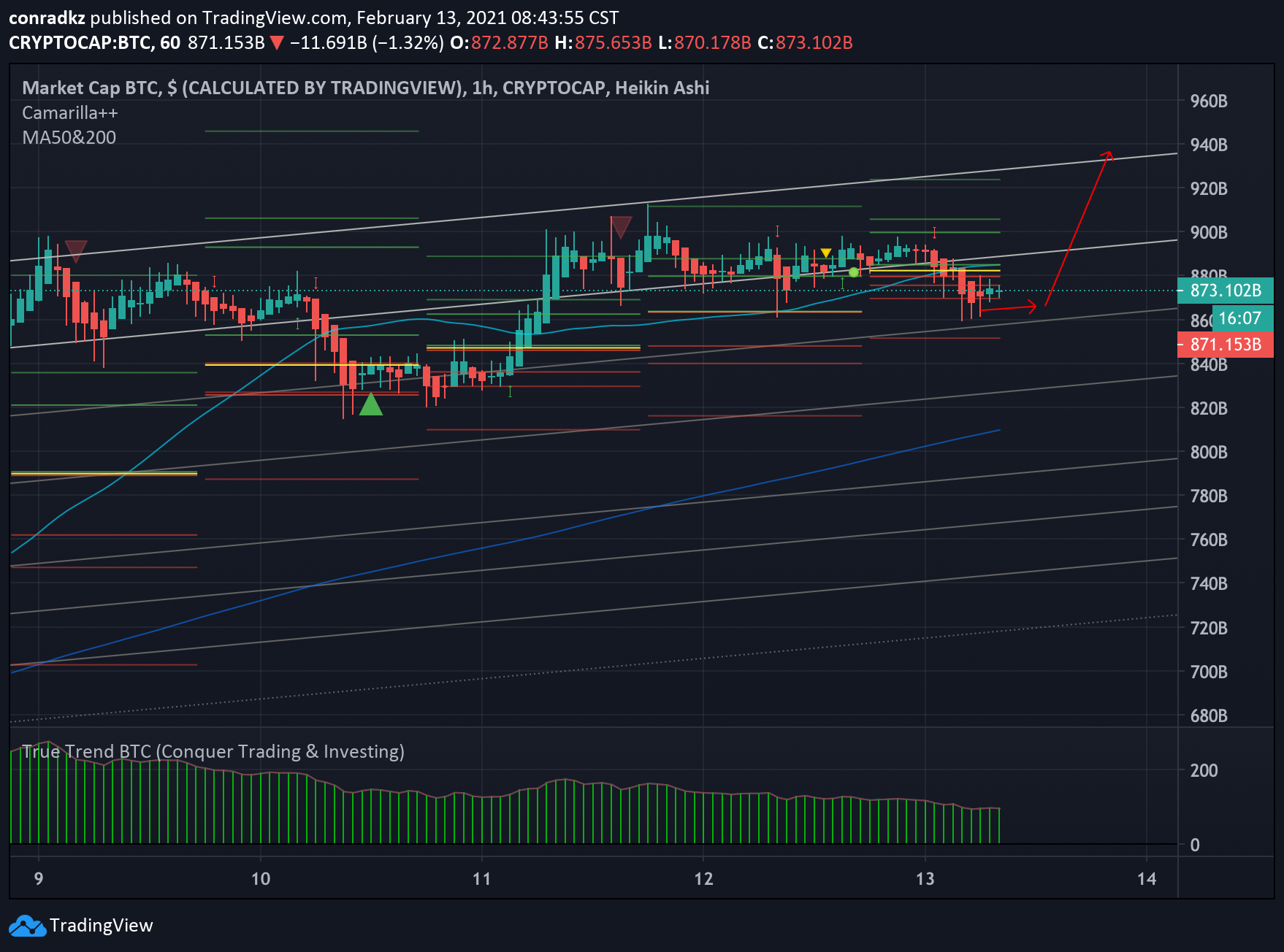Click the 200 value on indicator axis

[x=1204, y=771]
